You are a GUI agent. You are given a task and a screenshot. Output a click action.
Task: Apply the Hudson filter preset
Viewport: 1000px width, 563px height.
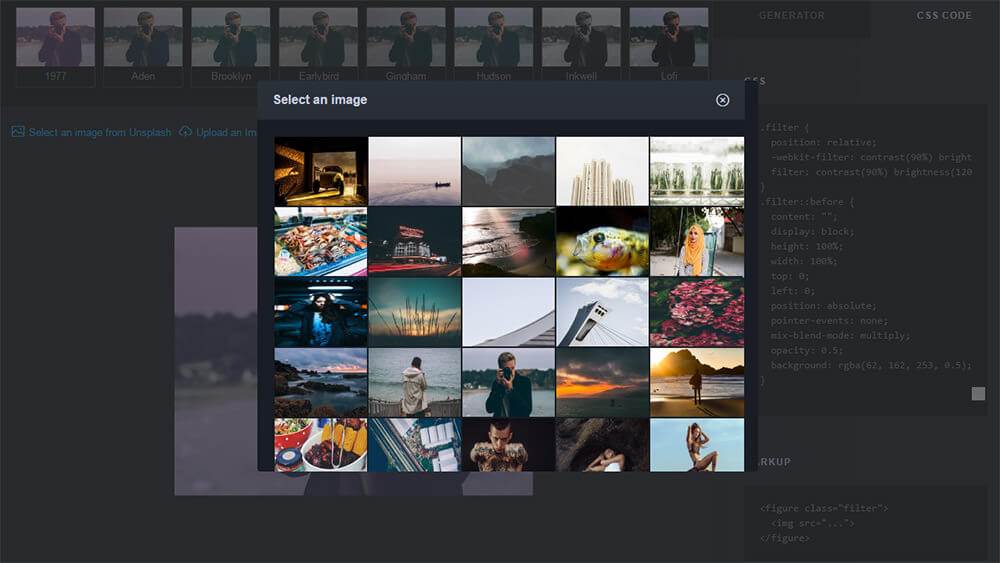(x=494, y=45)
